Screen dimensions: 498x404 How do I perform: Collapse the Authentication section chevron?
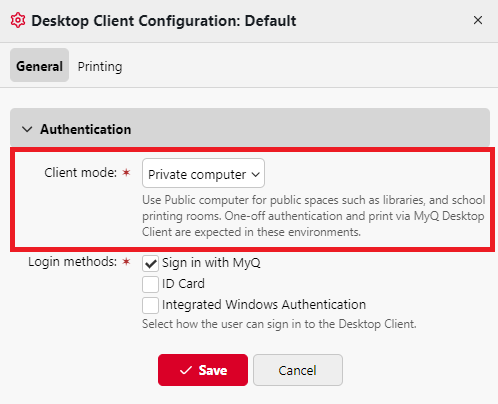pyautogui.click(x=27, y=129)
